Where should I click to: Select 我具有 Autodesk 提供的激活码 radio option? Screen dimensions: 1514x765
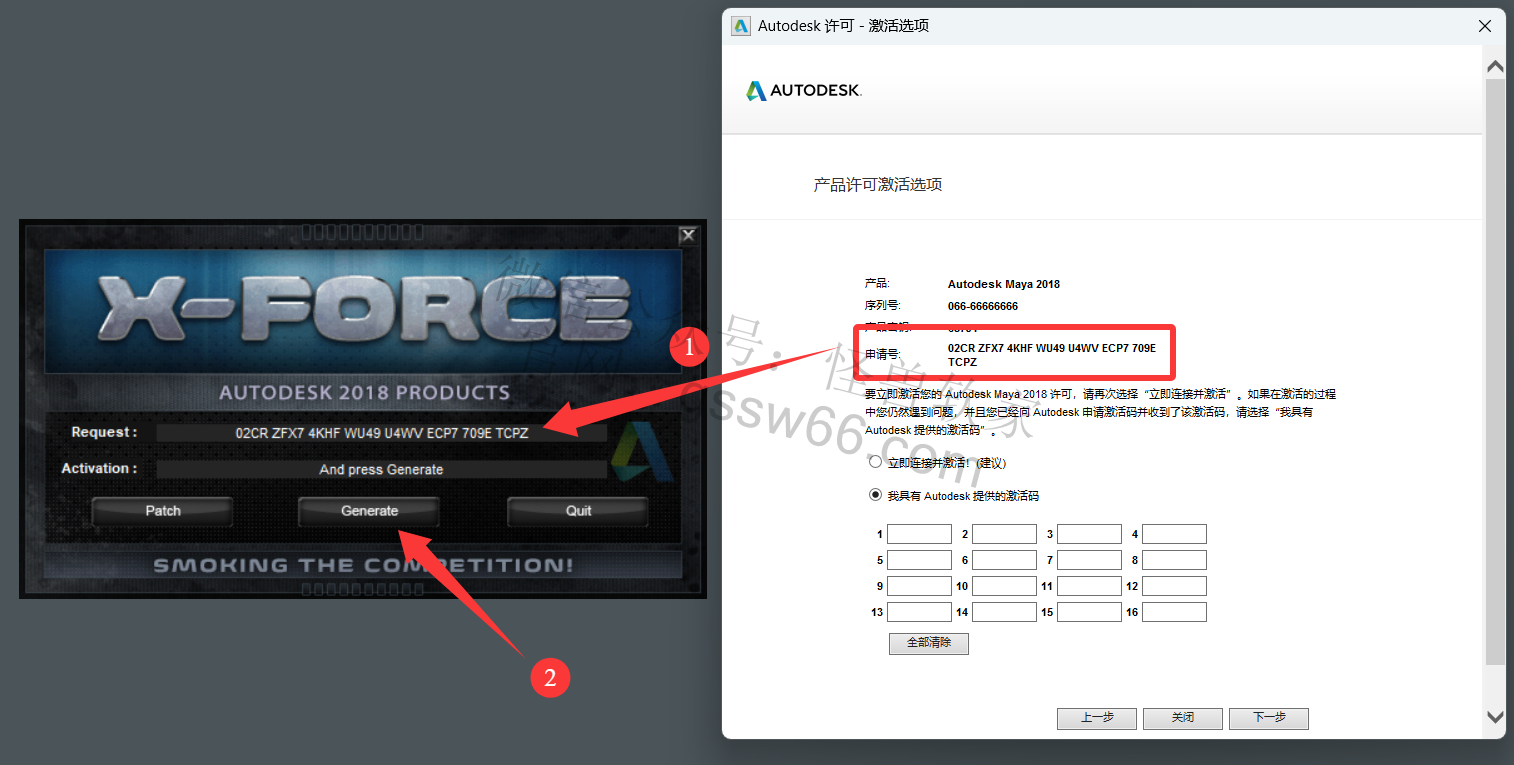876,495
